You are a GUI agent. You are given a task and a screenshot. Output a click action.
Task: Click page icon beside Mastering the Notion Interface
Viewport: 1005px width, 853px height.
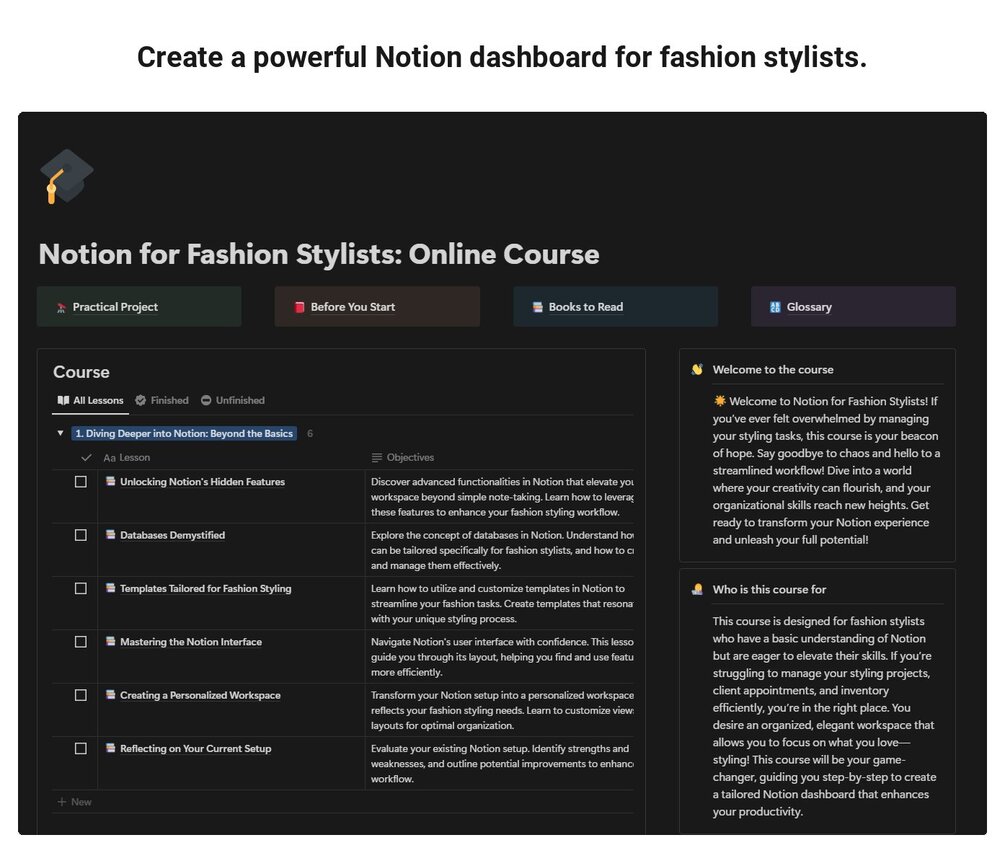[110, 641]
